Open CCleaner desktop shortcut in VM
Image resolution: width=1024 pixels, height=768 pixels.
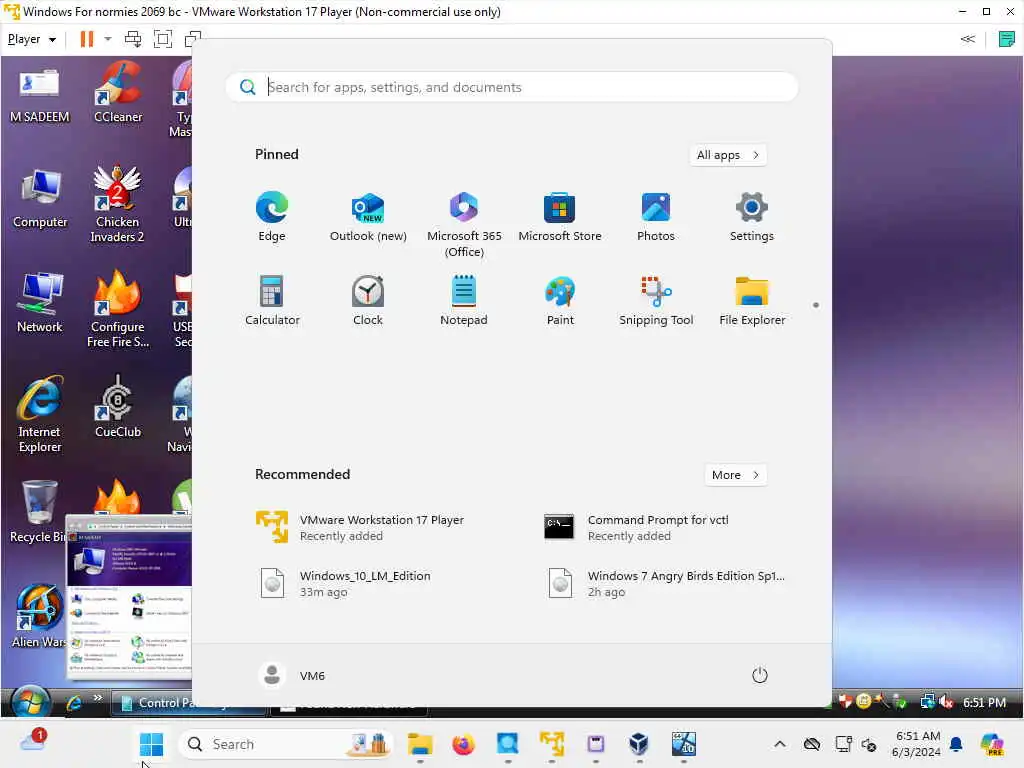118,92
